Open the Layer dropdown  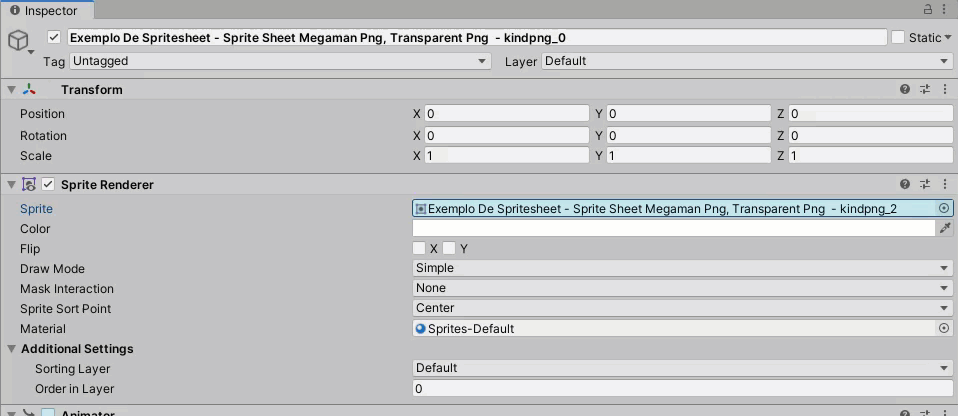pyautogui.click(x=747, y=61)
